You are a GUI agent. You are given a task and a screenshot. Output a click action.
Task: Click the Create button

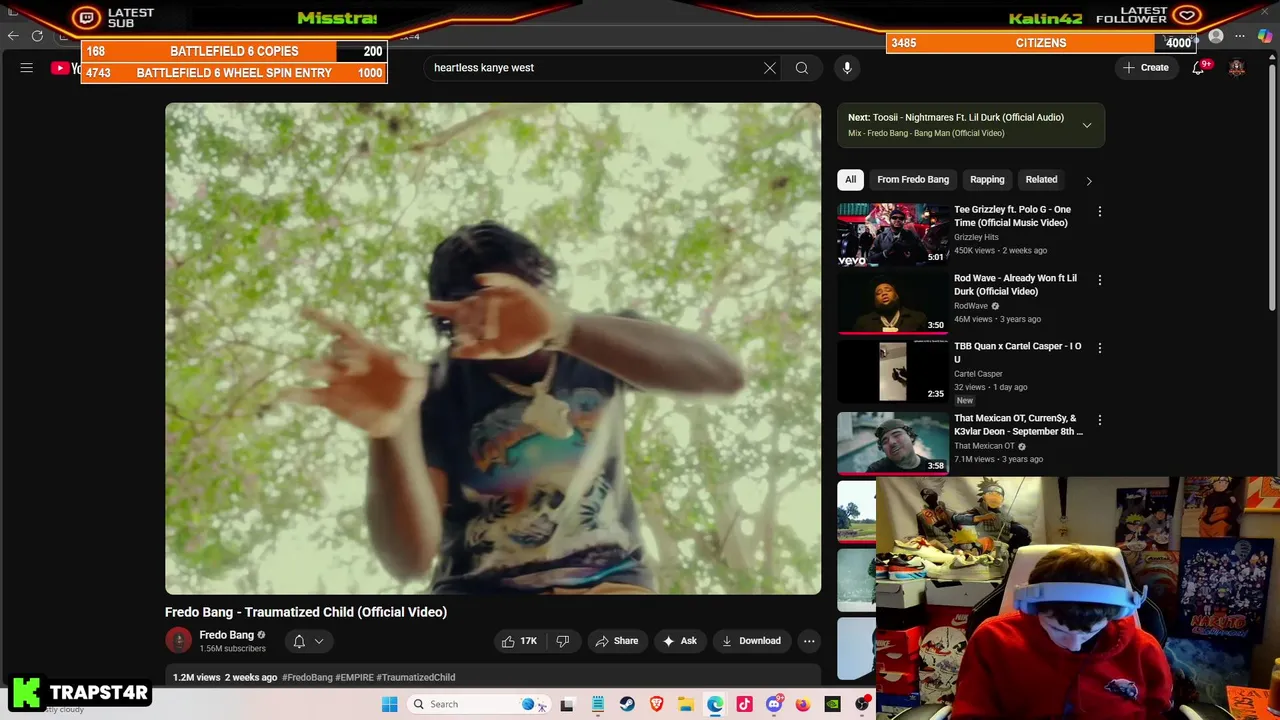pos(1146,68)
